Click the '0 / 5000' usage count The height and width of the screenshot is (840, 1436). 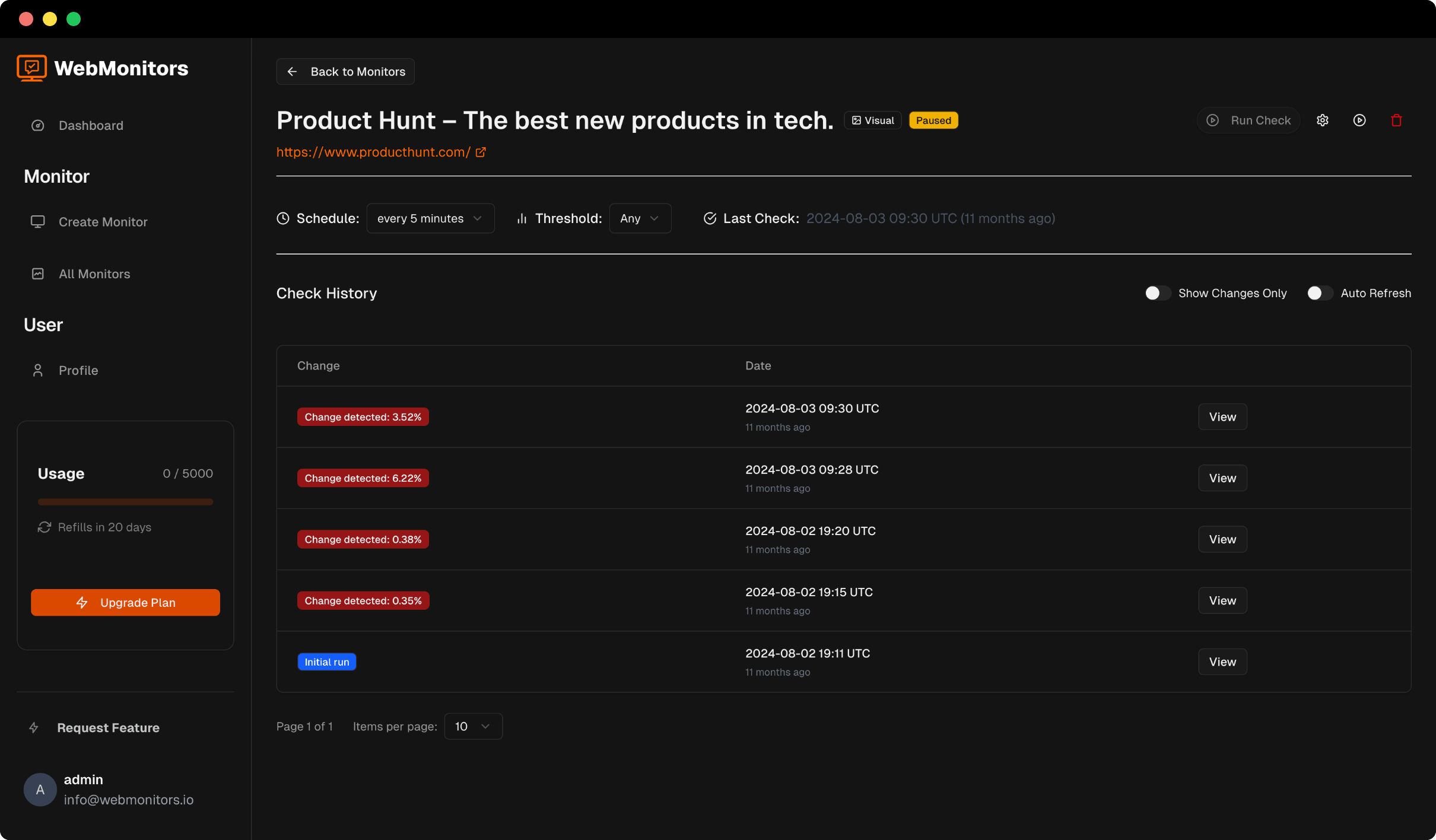[x=188, y=473]
